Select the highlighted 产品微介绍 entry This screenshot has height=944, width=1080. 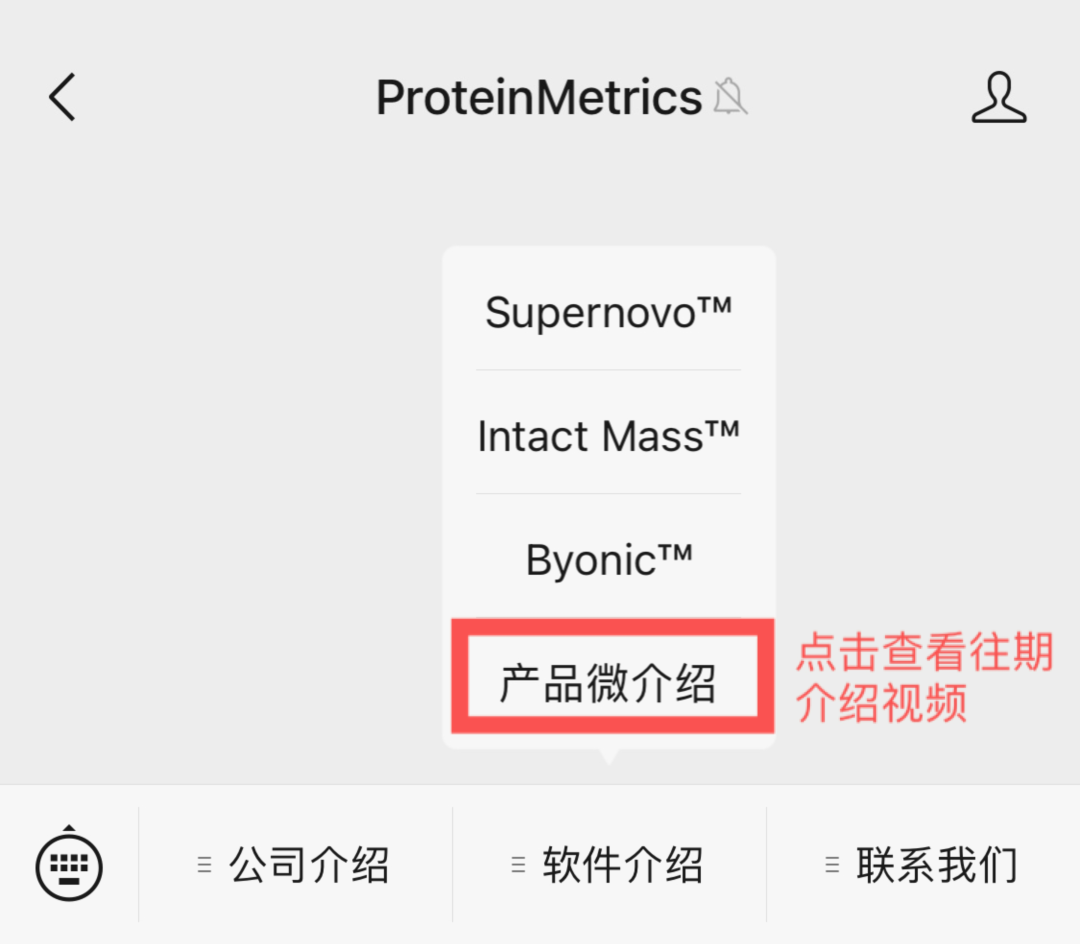[x=608, y=684]
